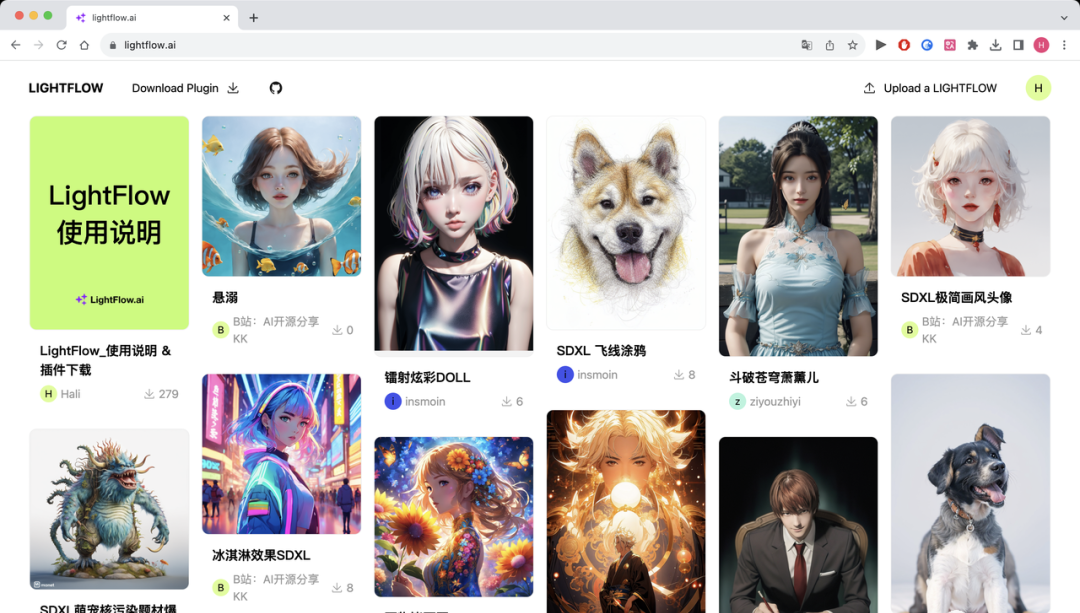
Task: Open the LightFlow_使用说明 & 插件下载 title
Action: click(105, 360)
